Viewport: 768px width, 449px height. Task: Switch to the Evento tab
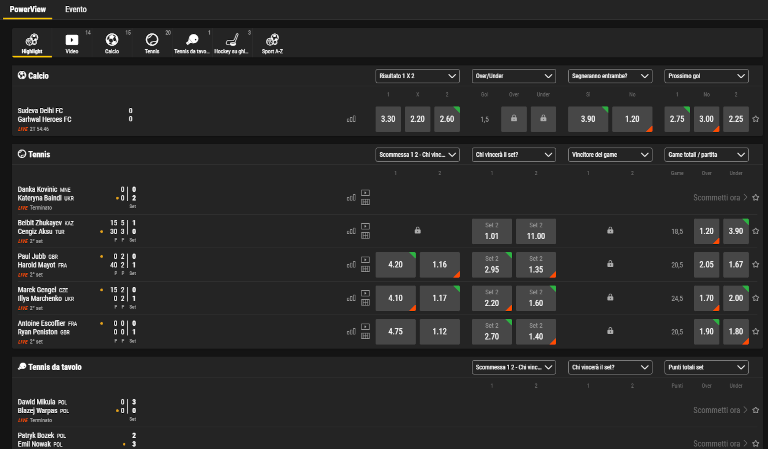75,8
